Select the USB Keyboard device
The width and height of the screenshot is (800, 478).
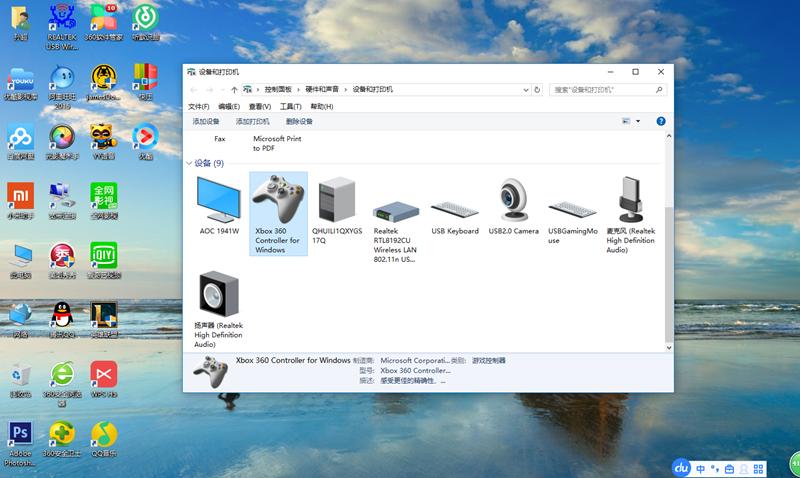454,212
